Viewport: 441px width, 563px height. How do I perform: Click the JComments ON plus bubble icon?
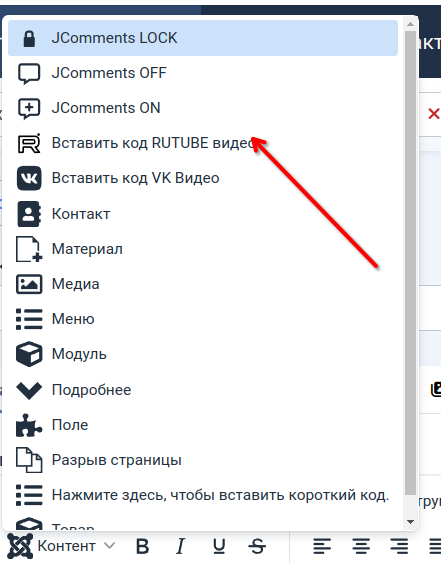point(29,108)
